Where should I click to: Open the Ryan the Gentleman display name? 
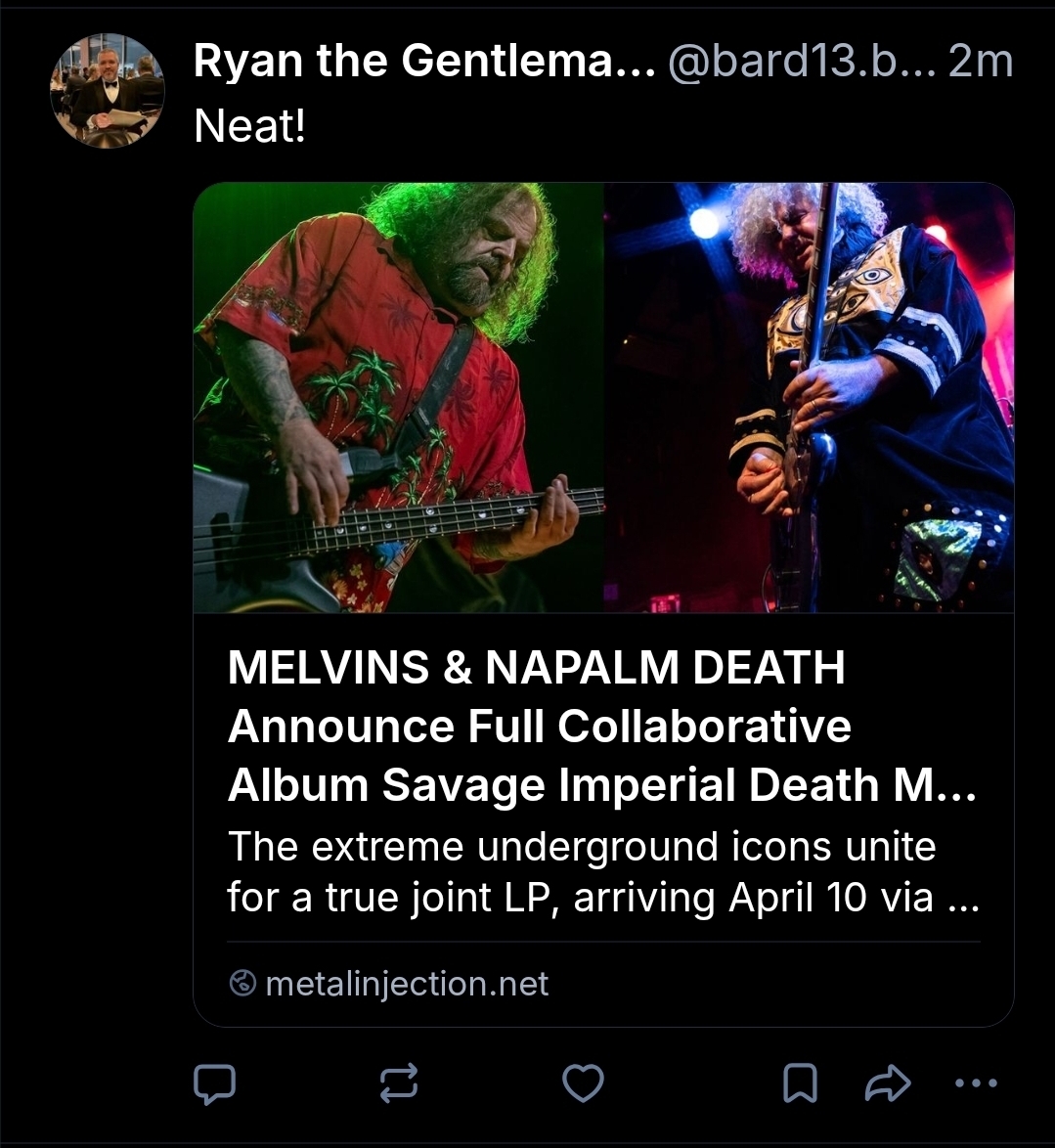424,62
